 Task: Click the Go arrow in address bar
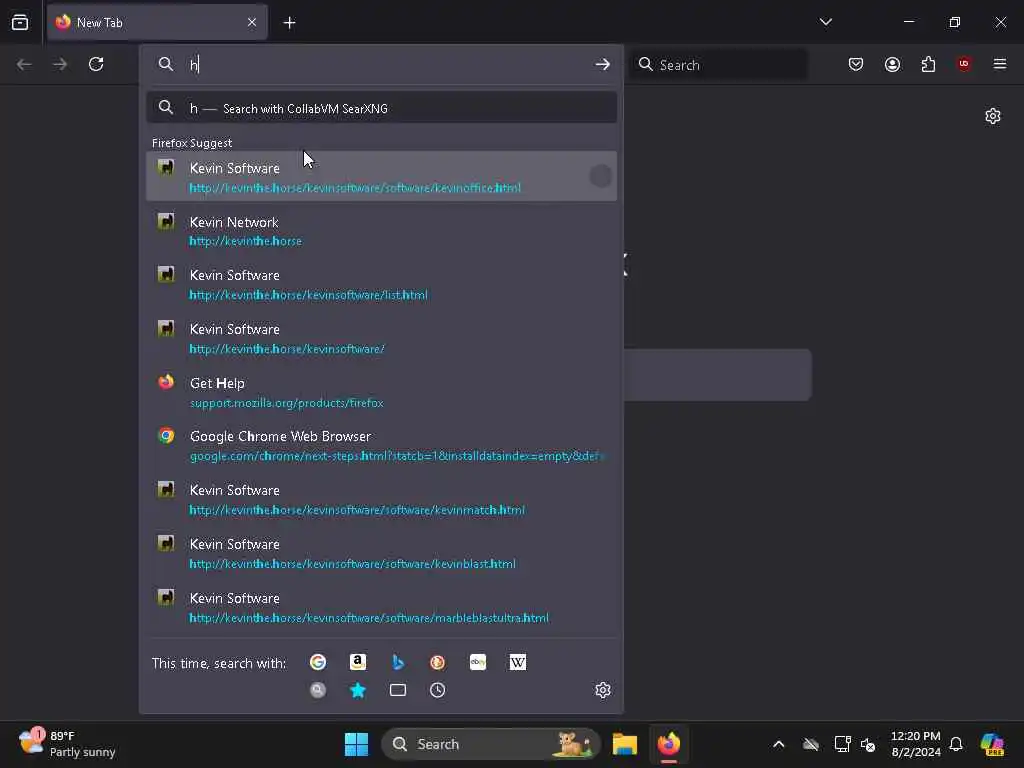602,64
